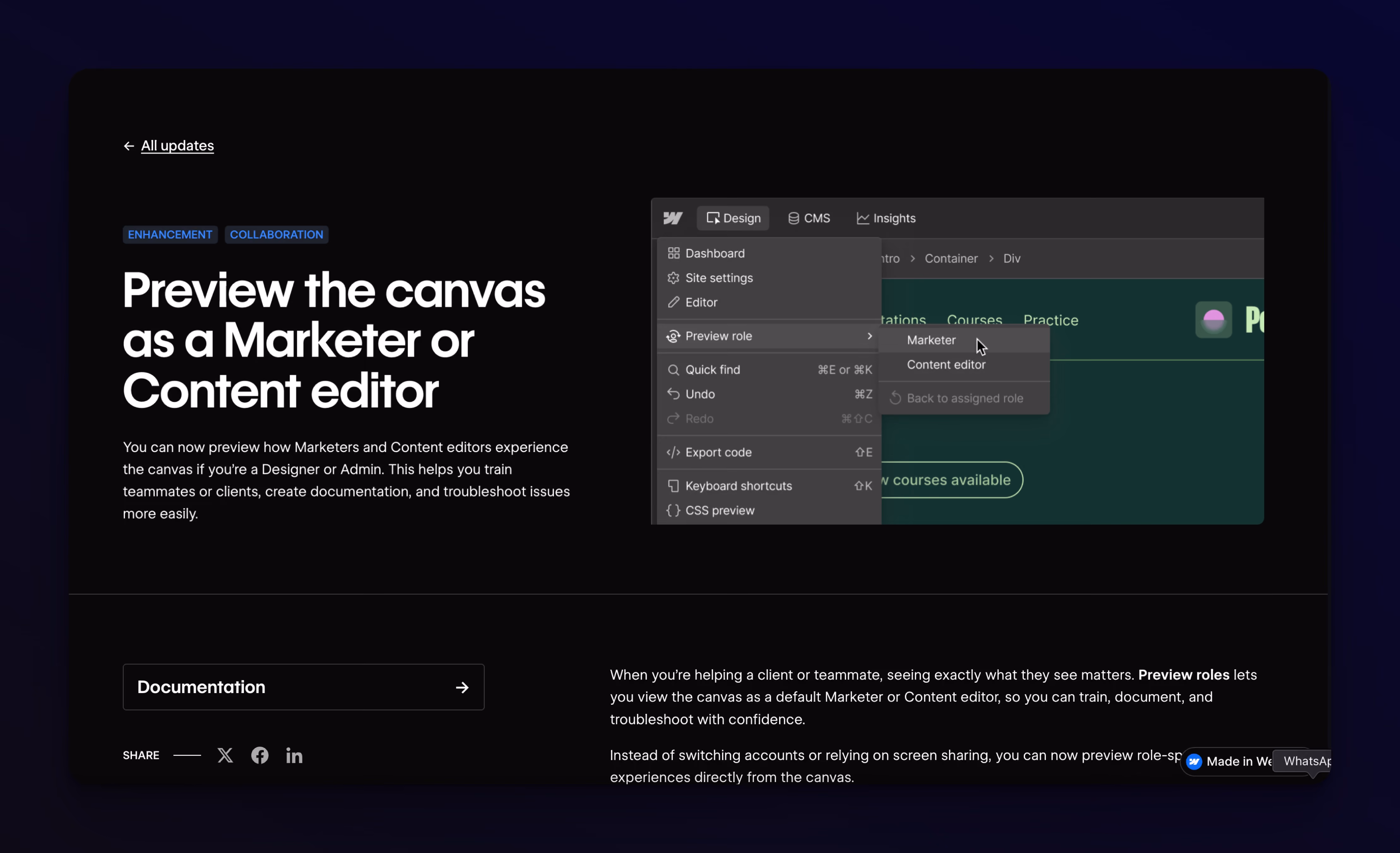Open the Documentation link card
The width and height of the screenshot is (1400, 853).
(x=303, y=687)
